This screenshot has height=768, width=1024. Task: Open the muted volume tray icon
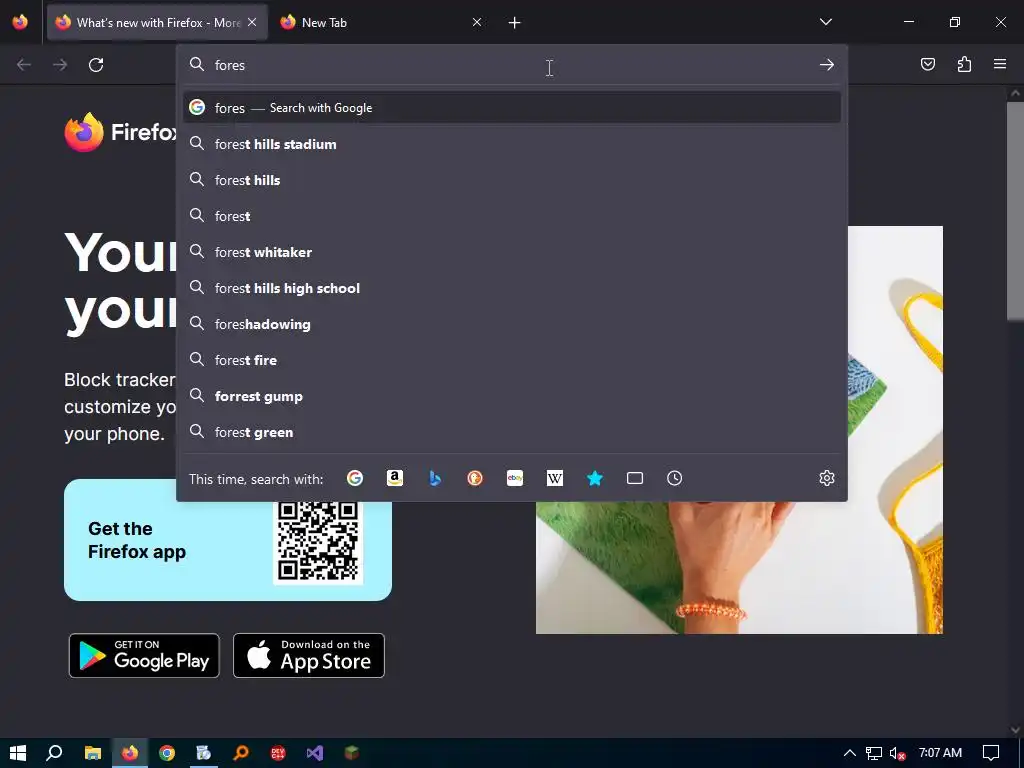click(x=898, y=753)
